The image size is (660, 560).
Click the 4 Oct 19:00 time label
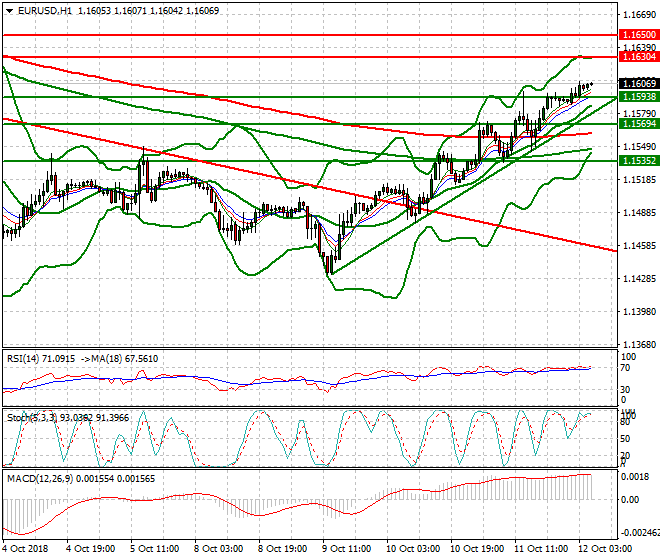coord(90,549)
